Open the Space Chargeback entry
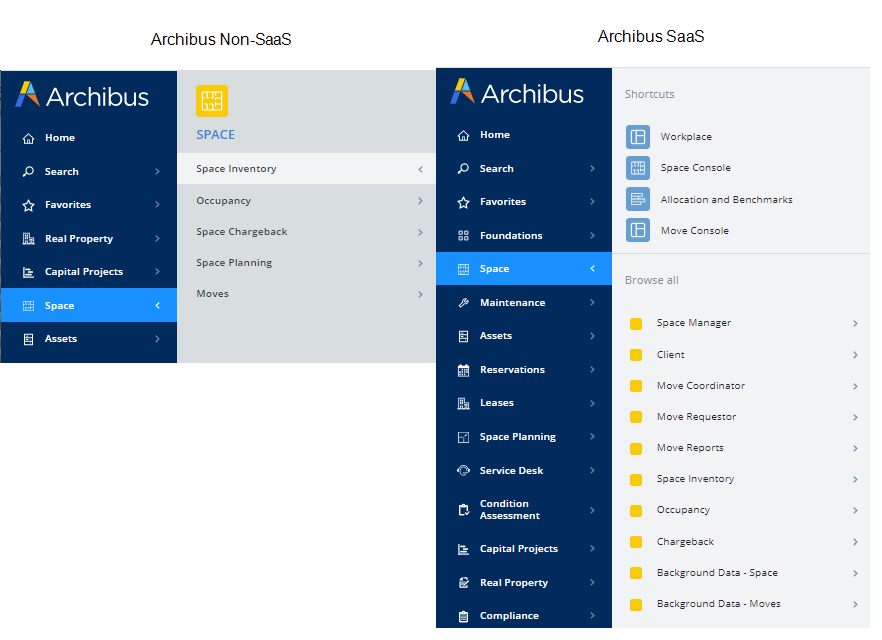Screen dimensions: 882x640 242,232
